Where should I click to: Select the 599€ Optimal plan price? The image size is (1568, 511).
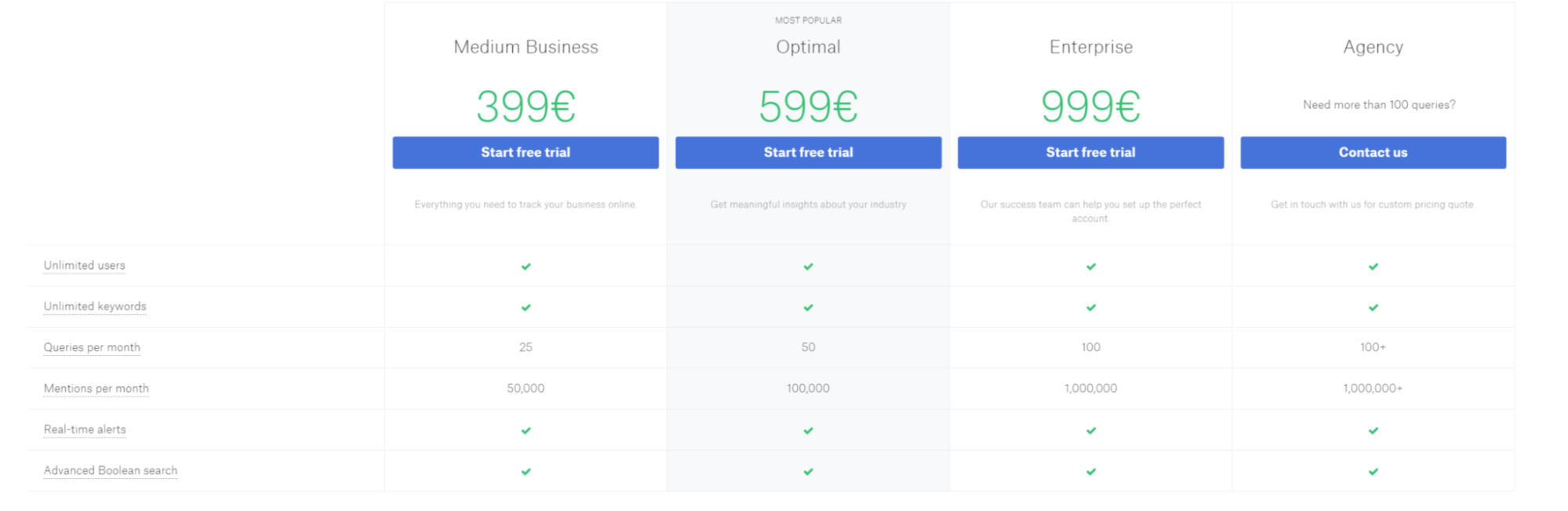point(808,107)
